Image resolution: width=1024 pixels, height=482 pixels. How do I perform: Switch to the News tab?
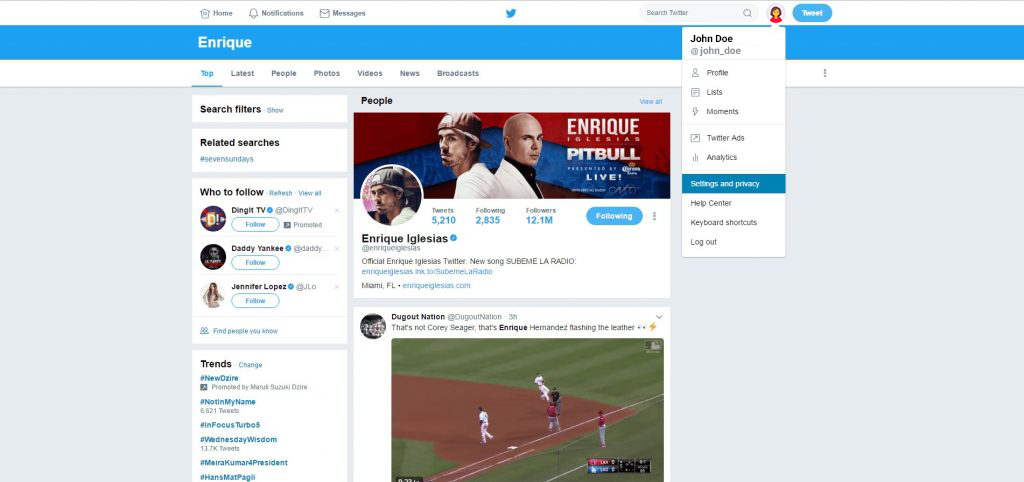(x=409, y=73)
